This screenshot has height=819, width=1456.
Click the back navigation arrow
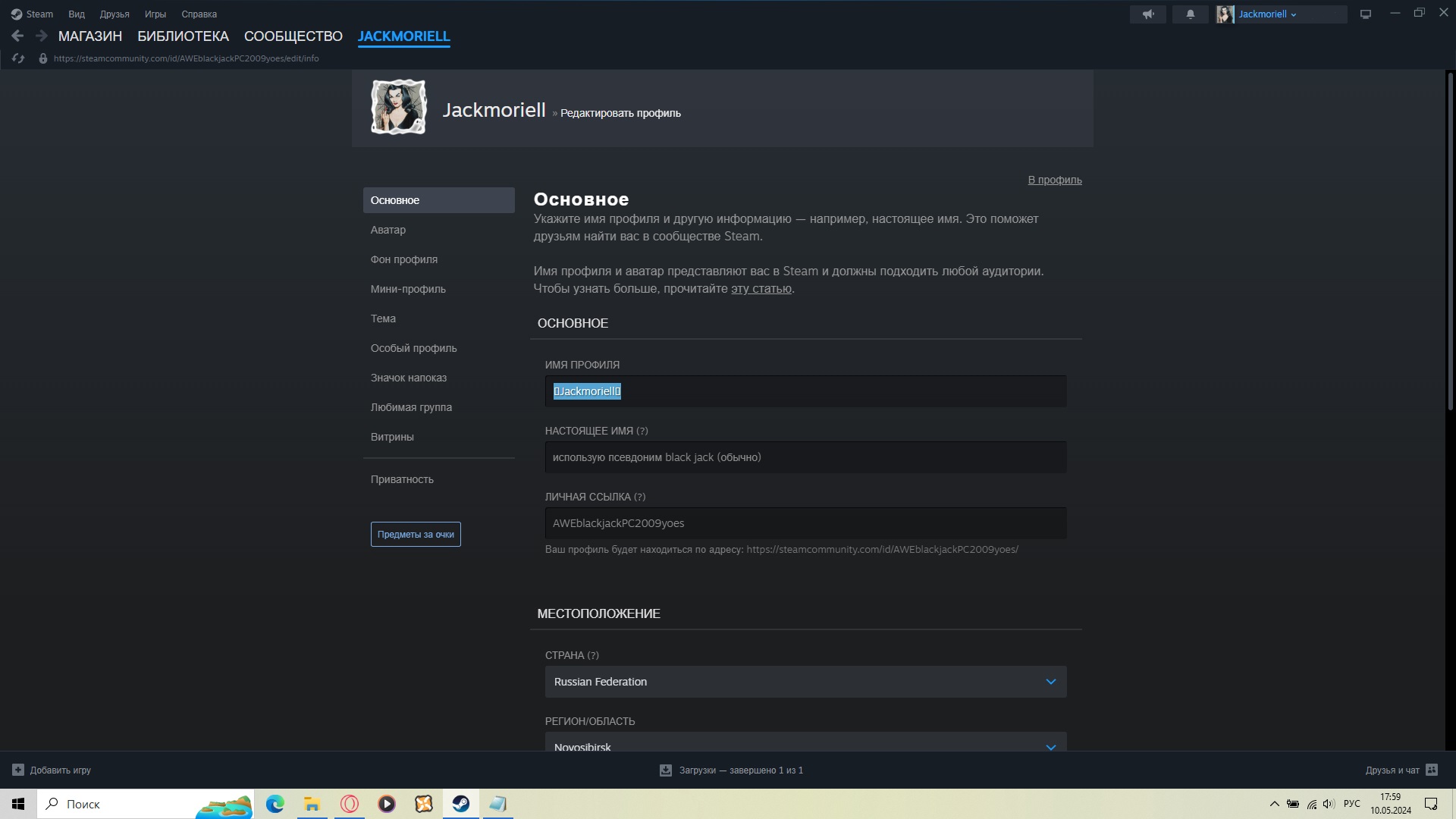tap(17, 36)
